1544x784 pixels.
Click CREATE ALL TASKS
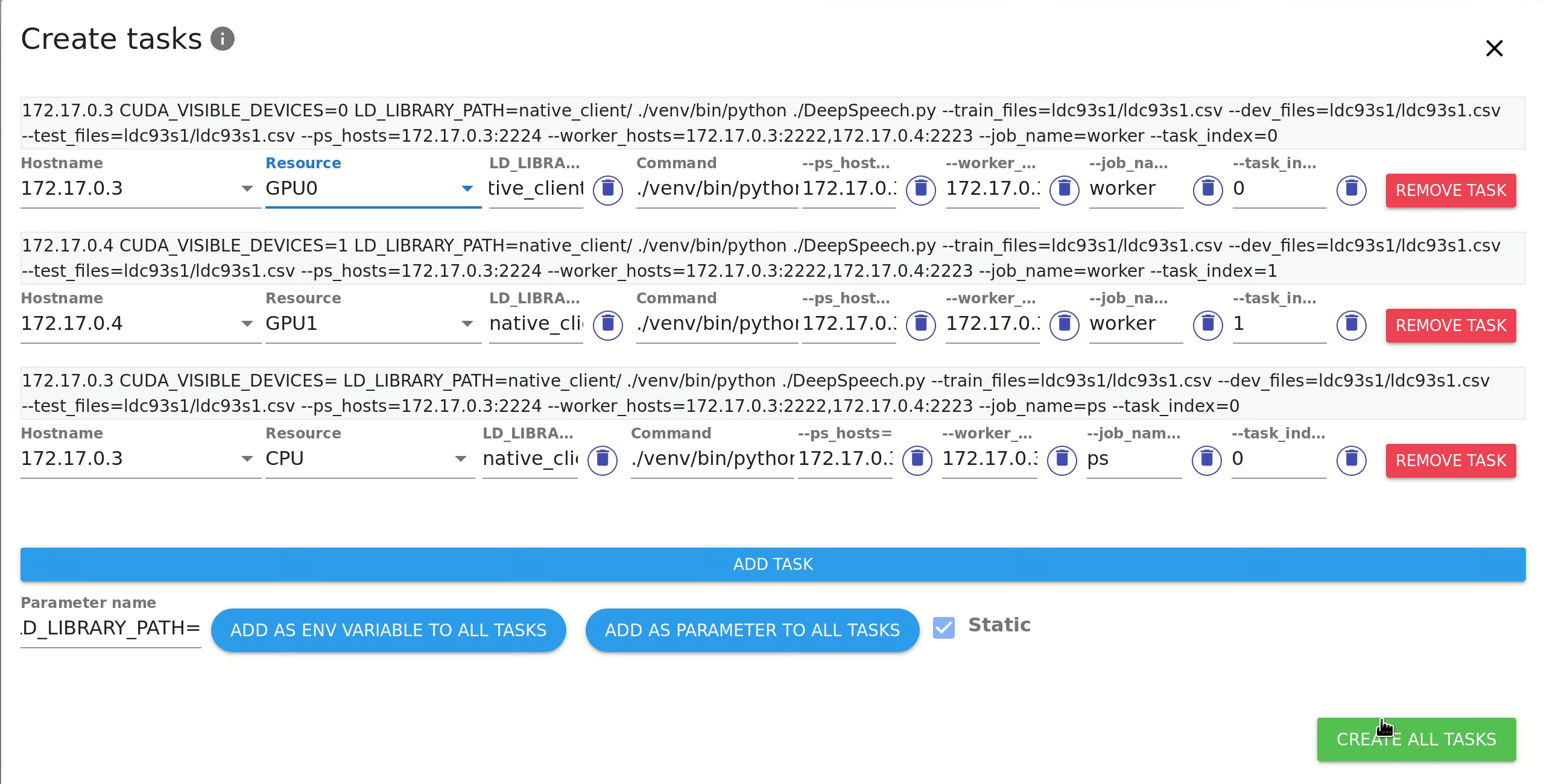(1416, 739)
